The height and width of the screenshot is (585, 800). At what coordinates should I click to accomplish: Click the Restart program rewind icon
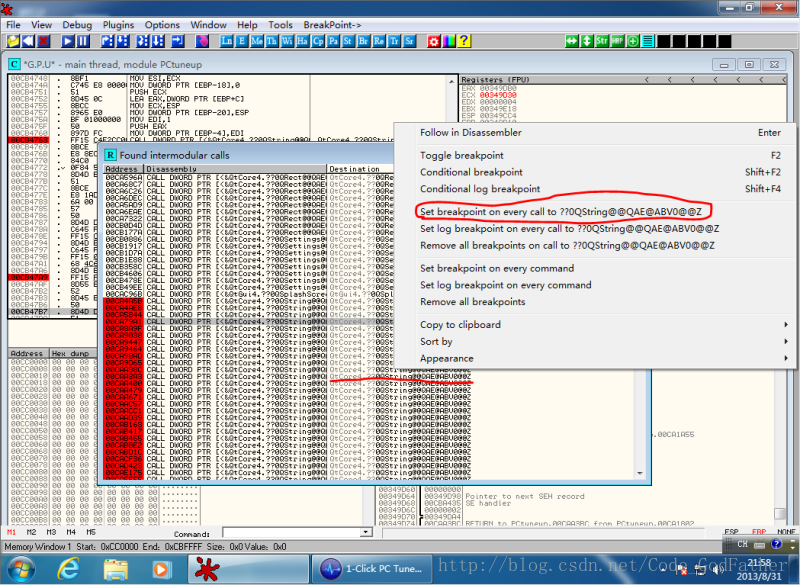pos(28,41)
